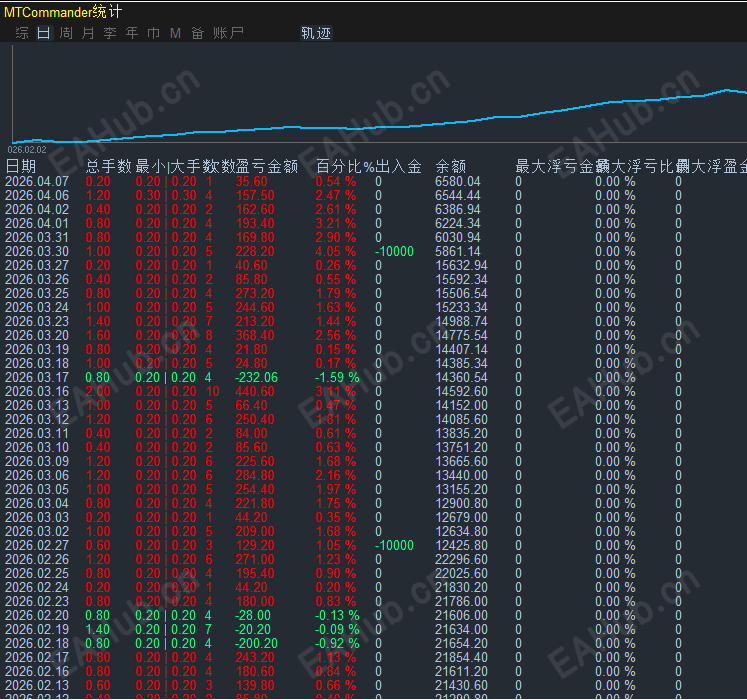Viewport: 747px width, 700px height.
Task: Open the 备 tab
Action: (x=198, y=33)
